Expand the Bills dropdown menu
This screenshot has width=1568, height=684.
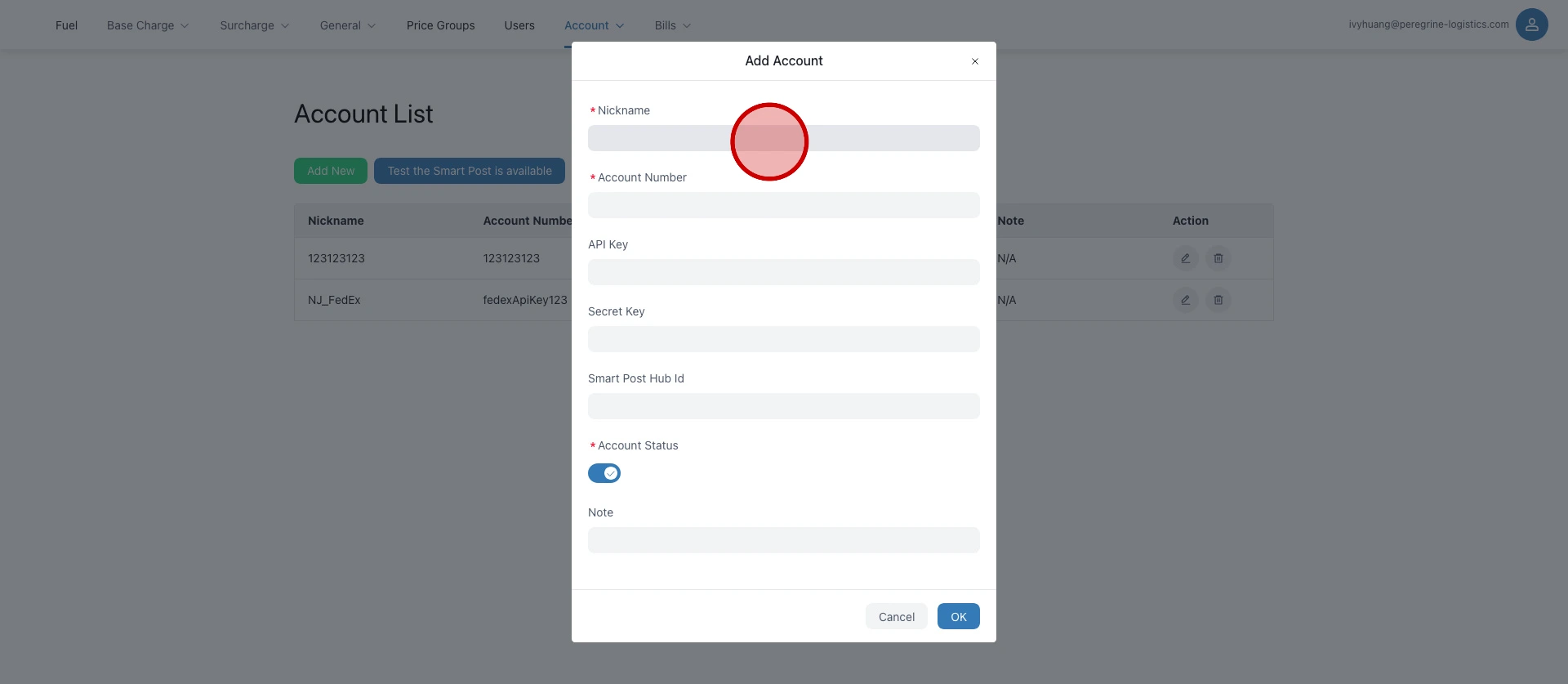(672, 25)
